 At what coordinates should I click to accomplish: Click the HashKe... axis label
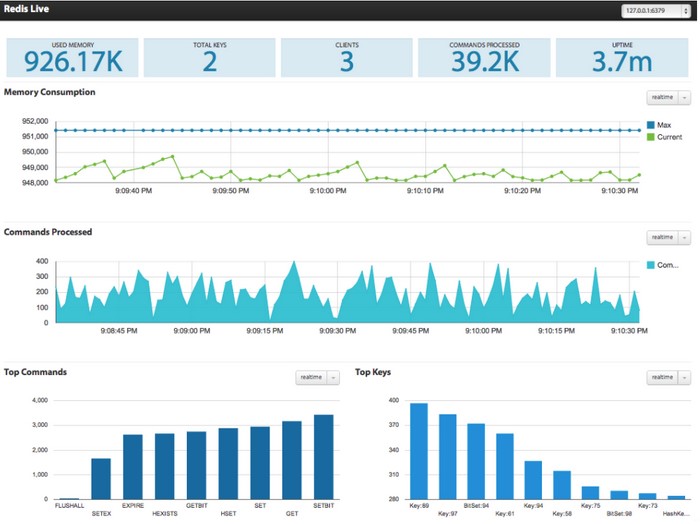676,514
